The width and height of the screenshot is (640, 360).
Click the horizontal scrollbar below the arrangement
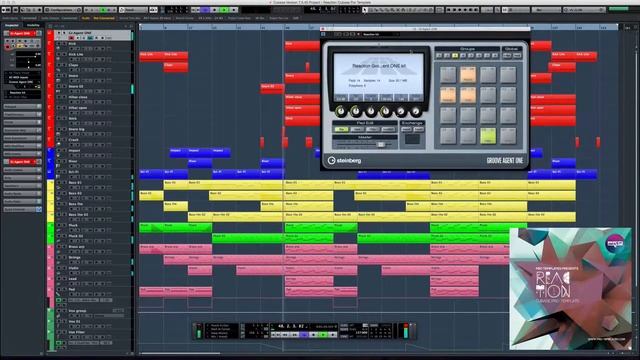click(x=180, y=353)
